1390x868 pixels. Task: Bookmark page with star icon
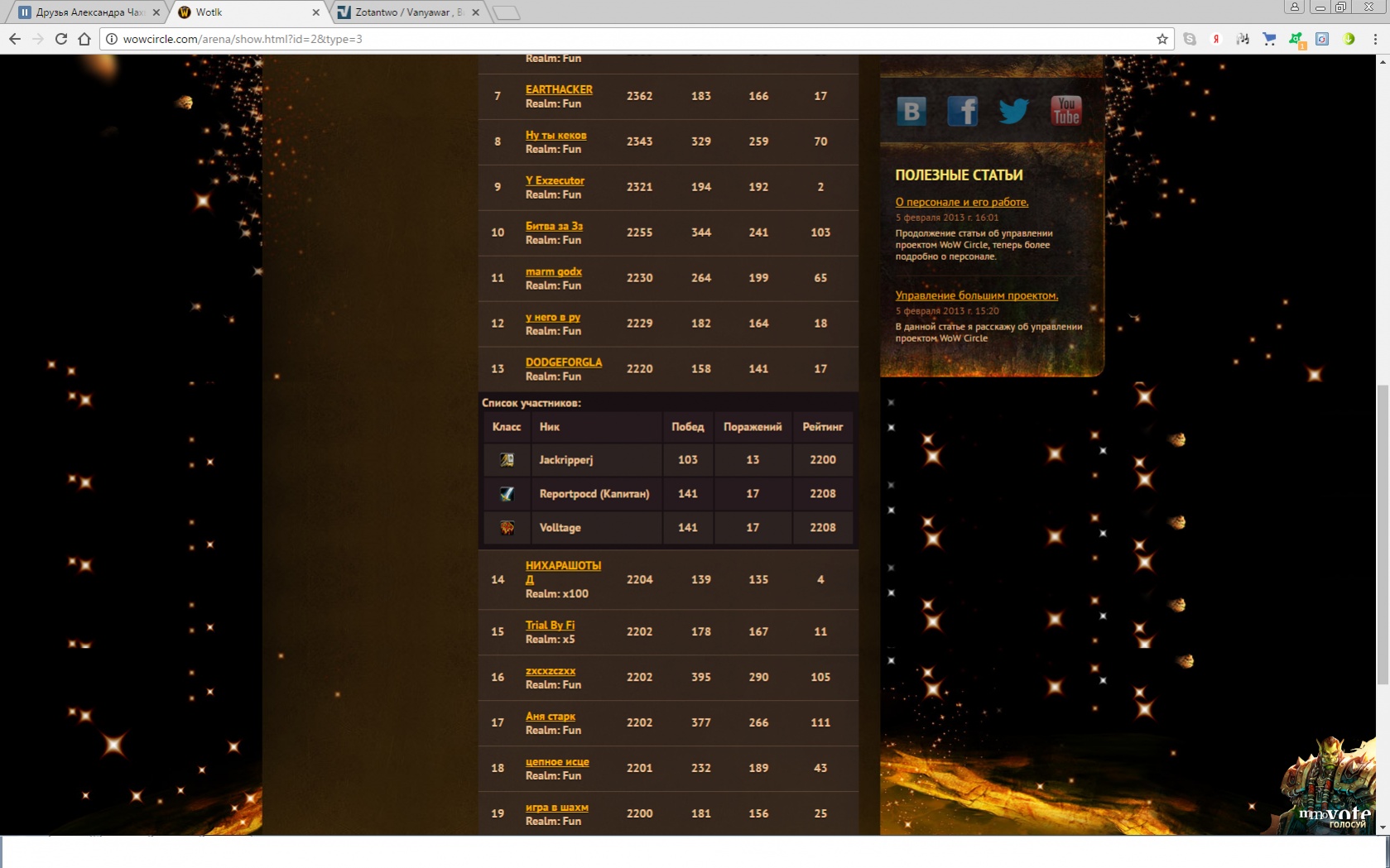pos(1162,39)
